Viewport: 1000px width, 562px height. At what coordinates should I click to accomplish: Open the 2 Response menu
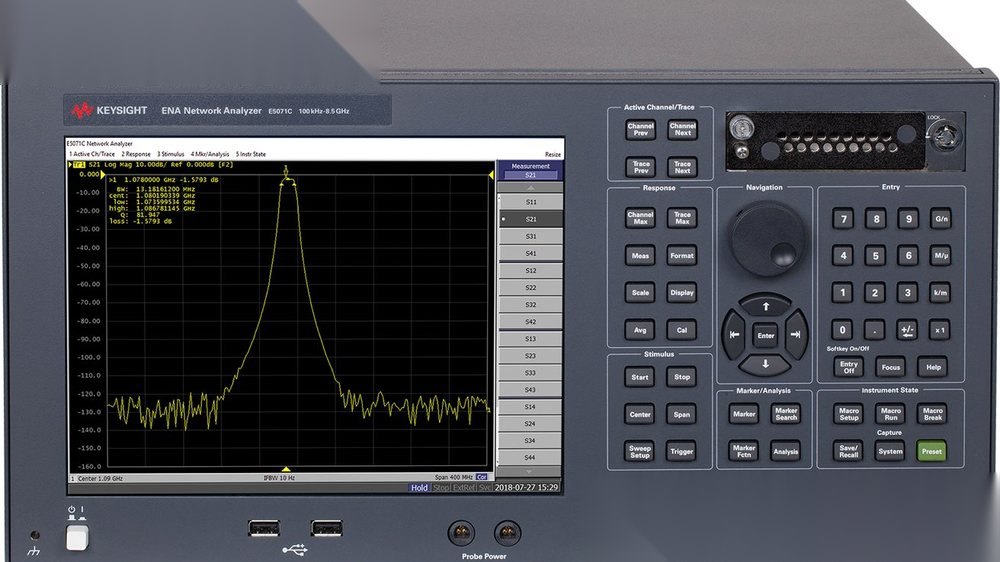pos(136,154)
